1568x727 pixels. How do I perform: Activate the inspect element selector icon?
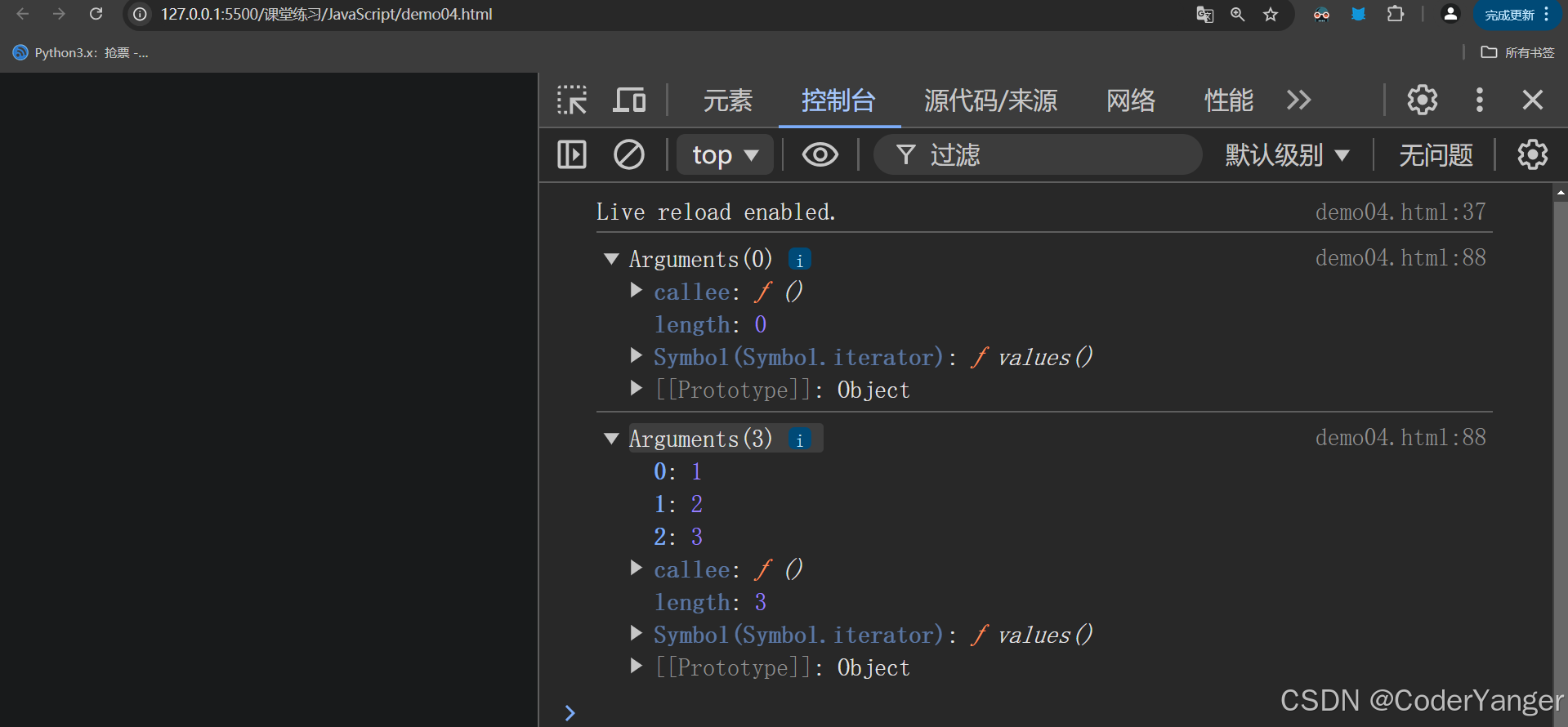pos(572,100)
